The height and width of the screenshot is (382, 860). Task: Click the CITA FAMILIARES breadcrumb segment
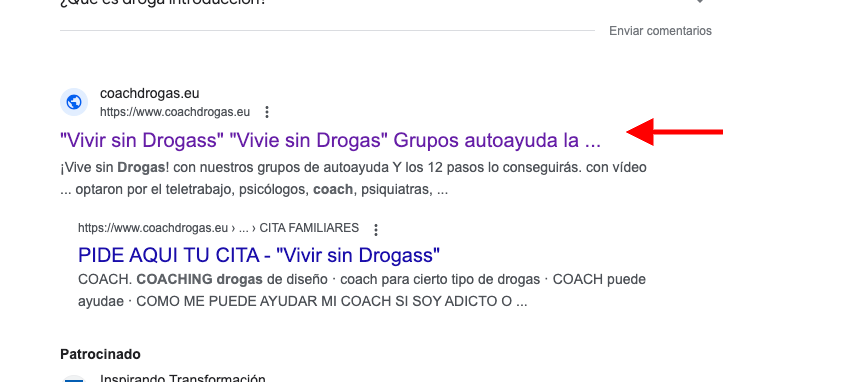309,228
